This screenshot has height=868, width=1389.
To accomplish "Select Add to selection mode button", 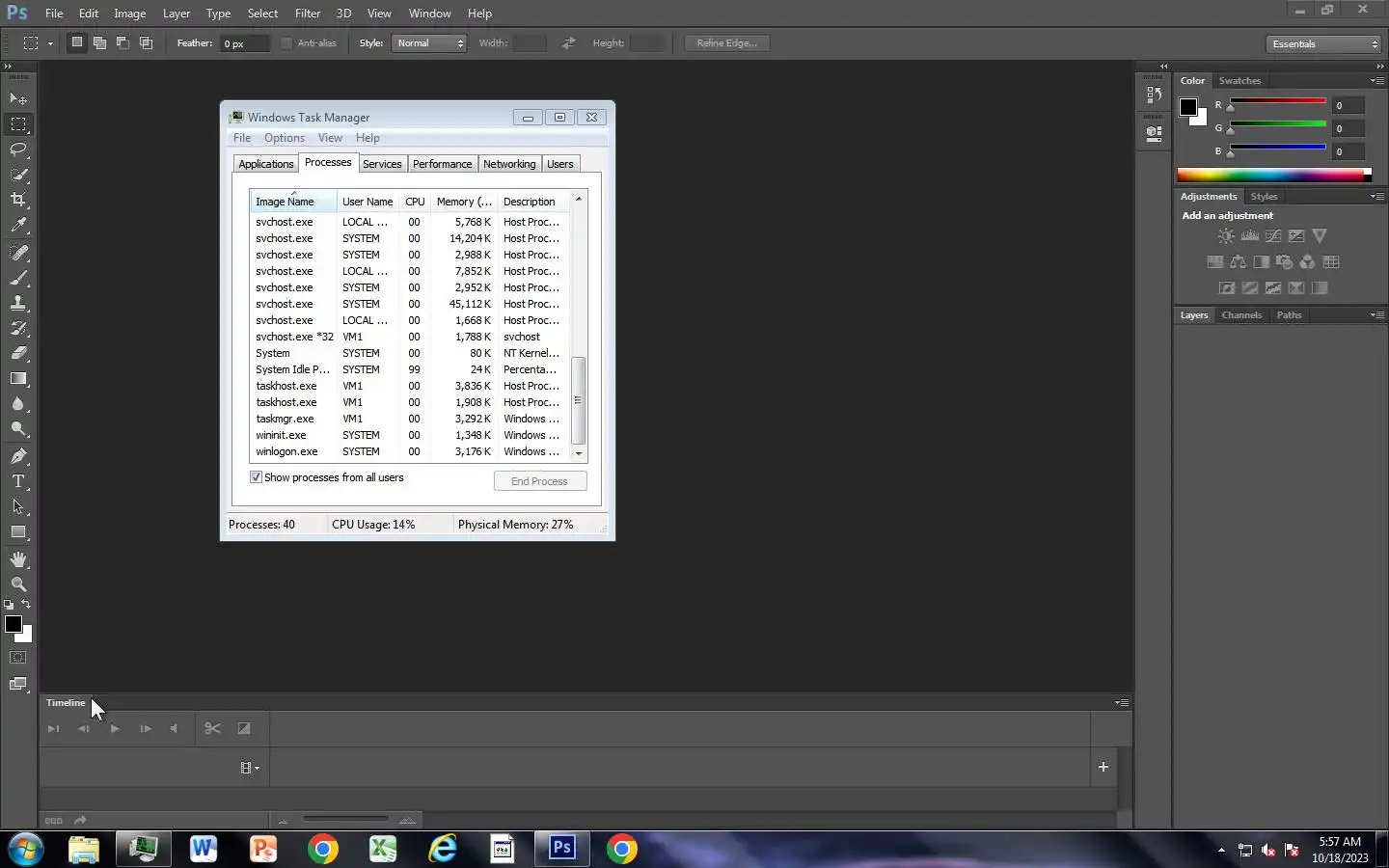I will [99, 42].
